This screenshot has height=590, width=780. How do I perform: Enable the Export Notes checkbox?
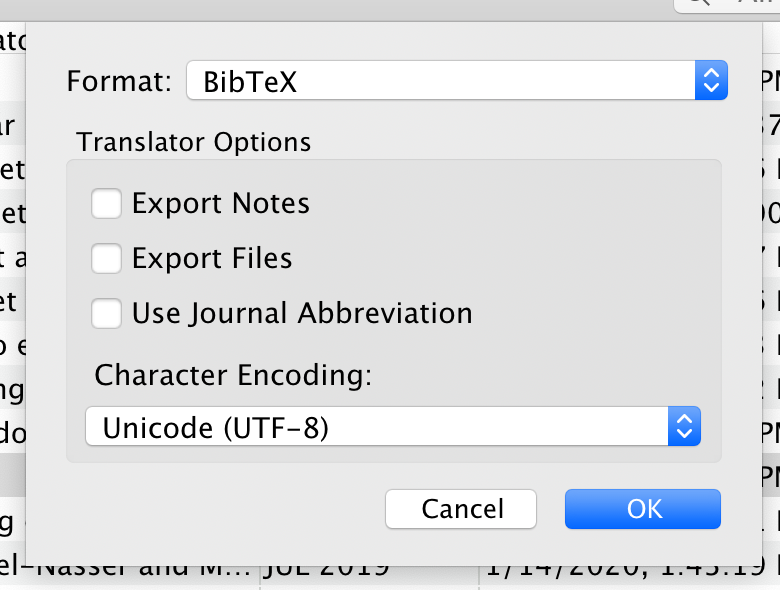coord(106,204)
